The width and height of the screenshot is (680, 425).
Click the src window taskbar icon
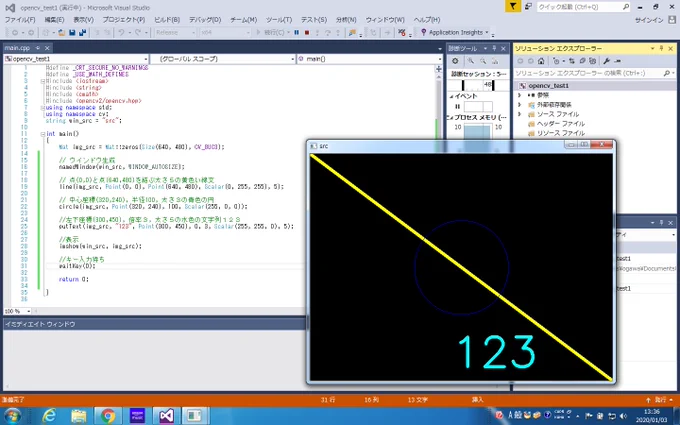click(194, 416)
